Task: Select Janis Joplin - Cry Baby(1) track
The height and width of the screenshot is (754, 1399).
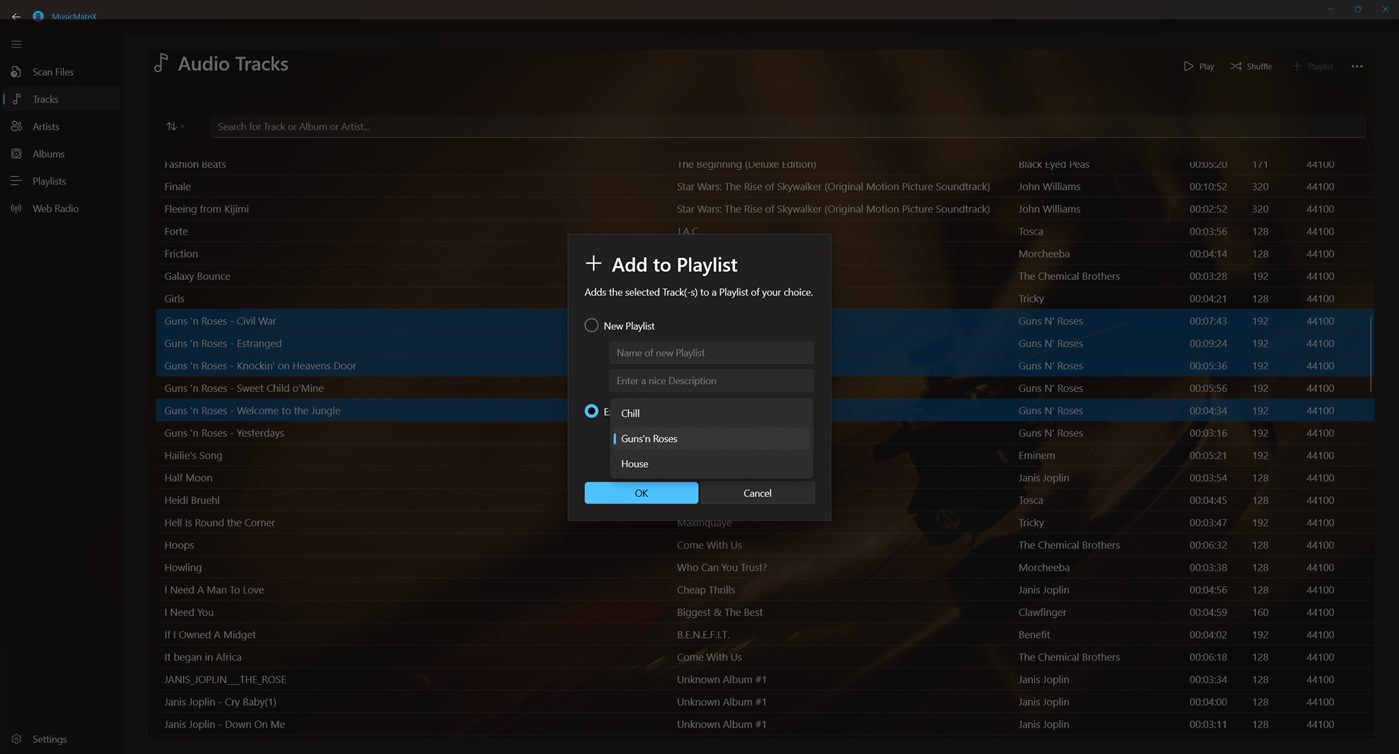Action: point(765,702)
